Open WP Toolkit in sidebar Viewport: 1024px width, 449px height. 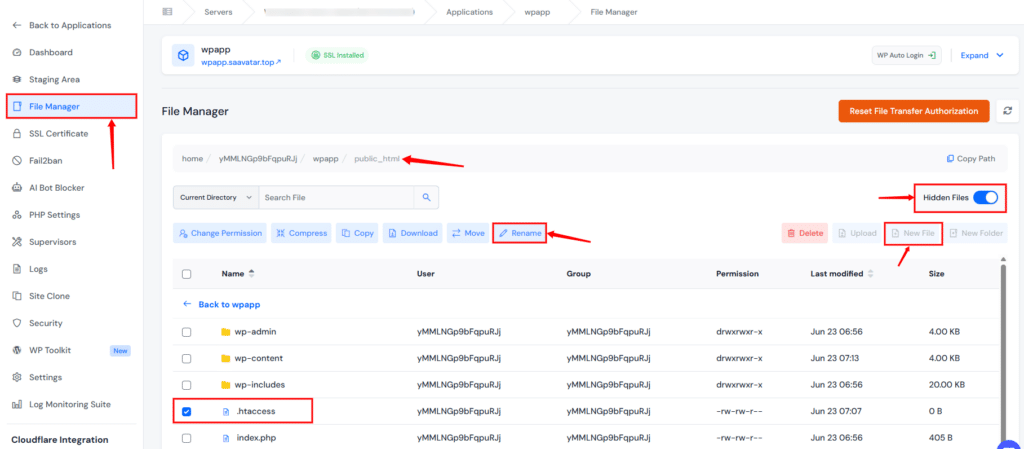click(x=41, y=350)
